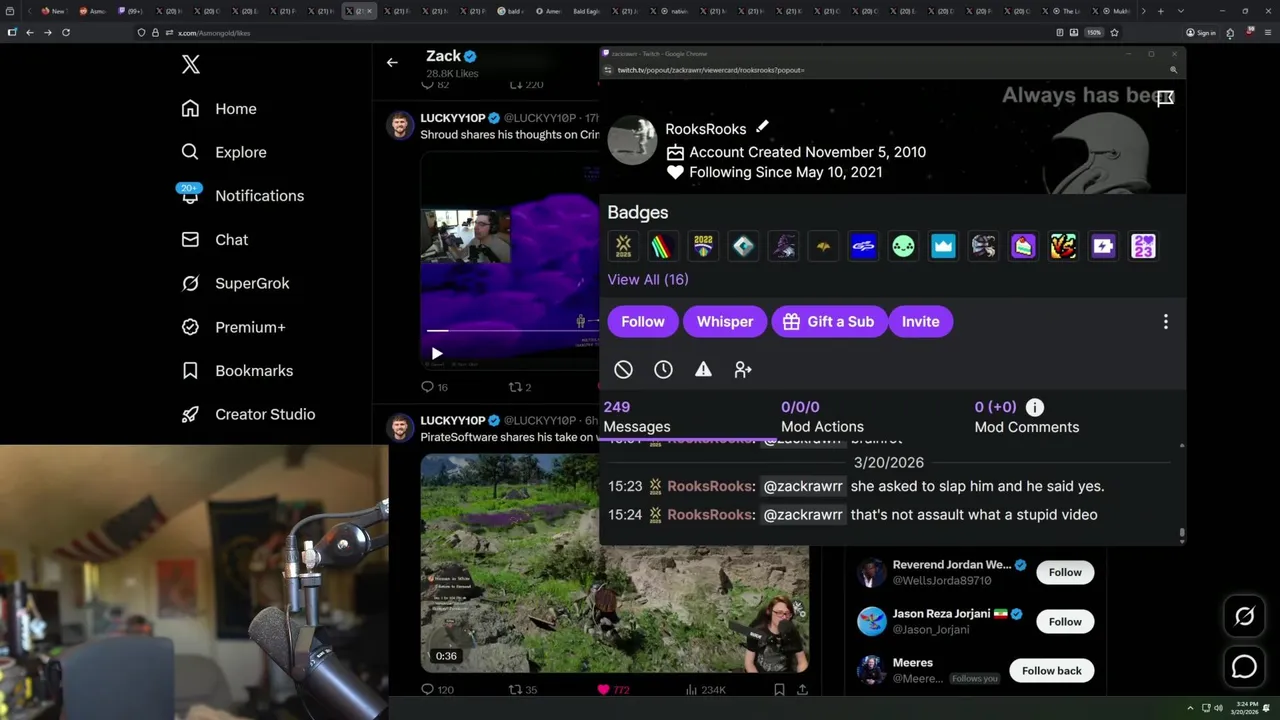Click the blue crown Prime badge
The image size is (1280, 720).
click(944, 246)
